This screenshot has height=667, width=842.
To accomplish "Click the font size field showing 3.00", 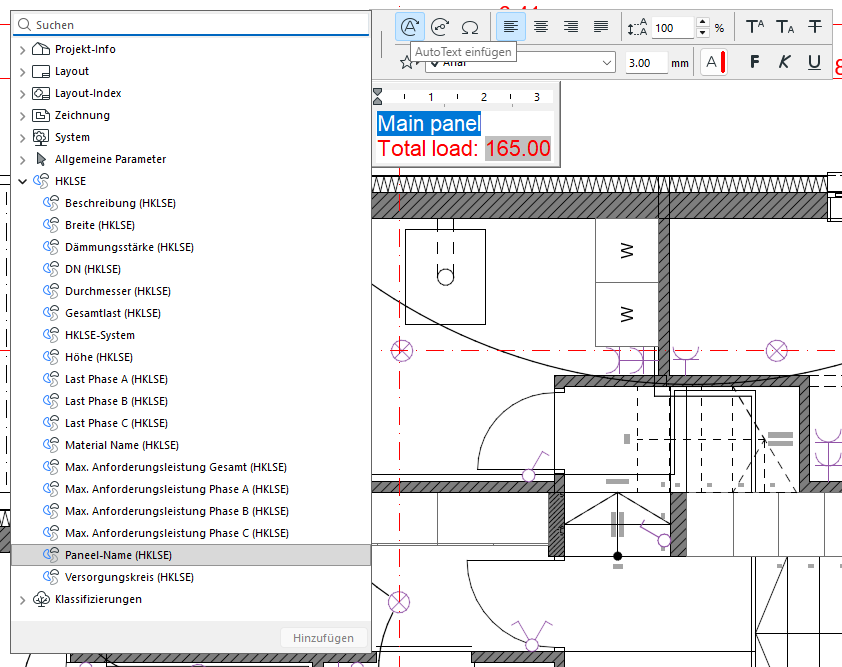I will click(646, 63).
